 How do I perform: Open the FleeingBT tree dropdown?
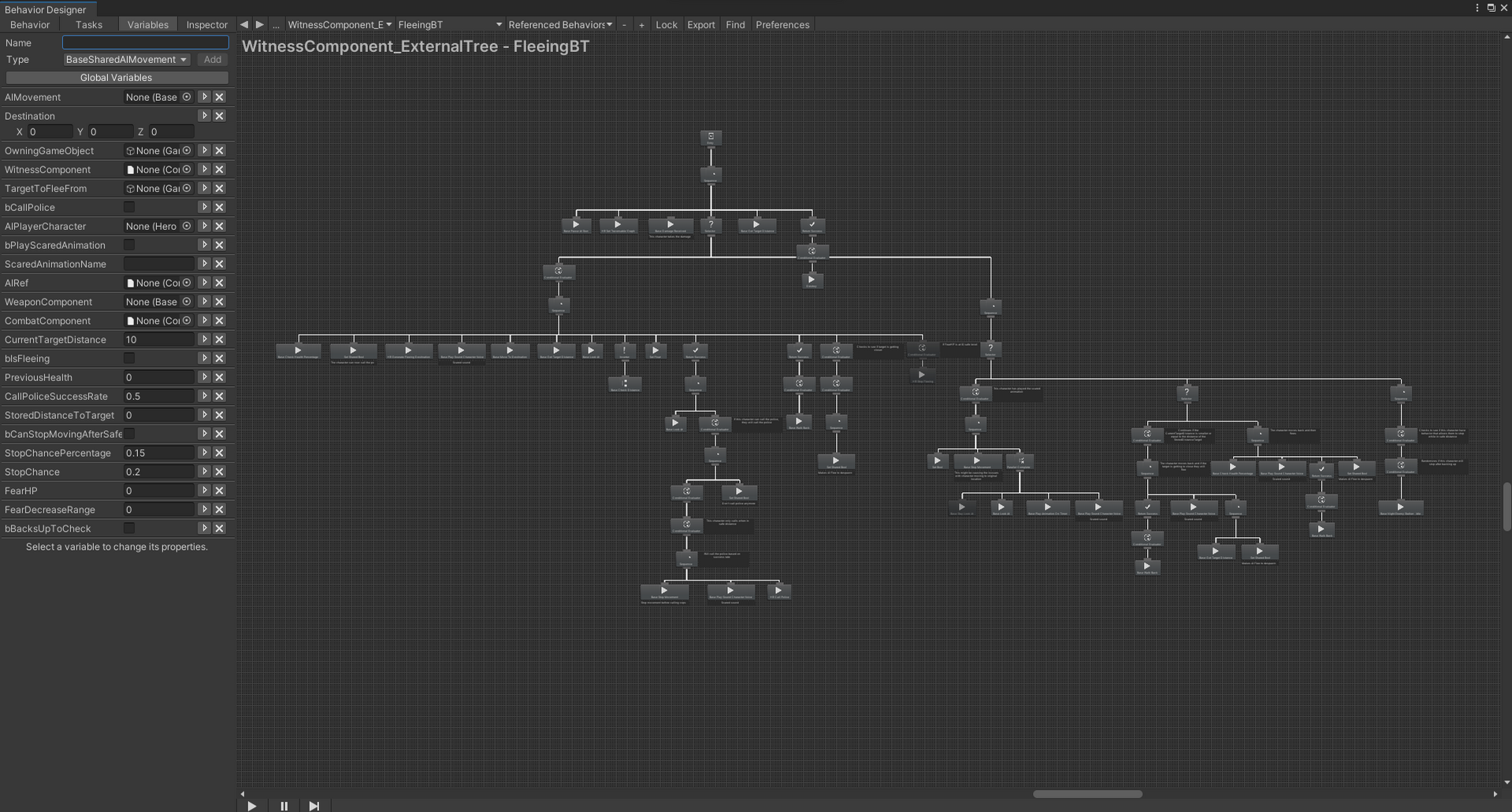[450, 24]
